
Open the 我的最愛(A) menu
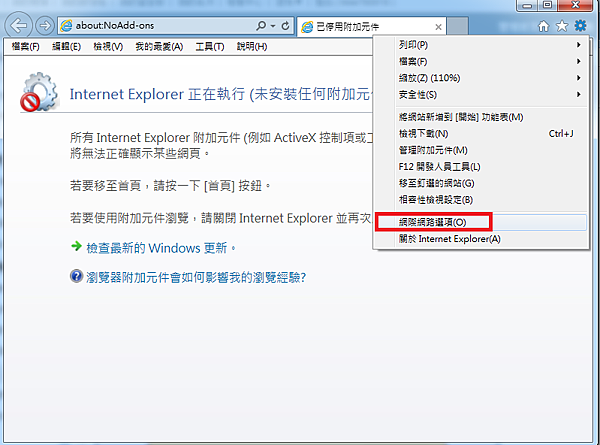(x=159, y=47)
